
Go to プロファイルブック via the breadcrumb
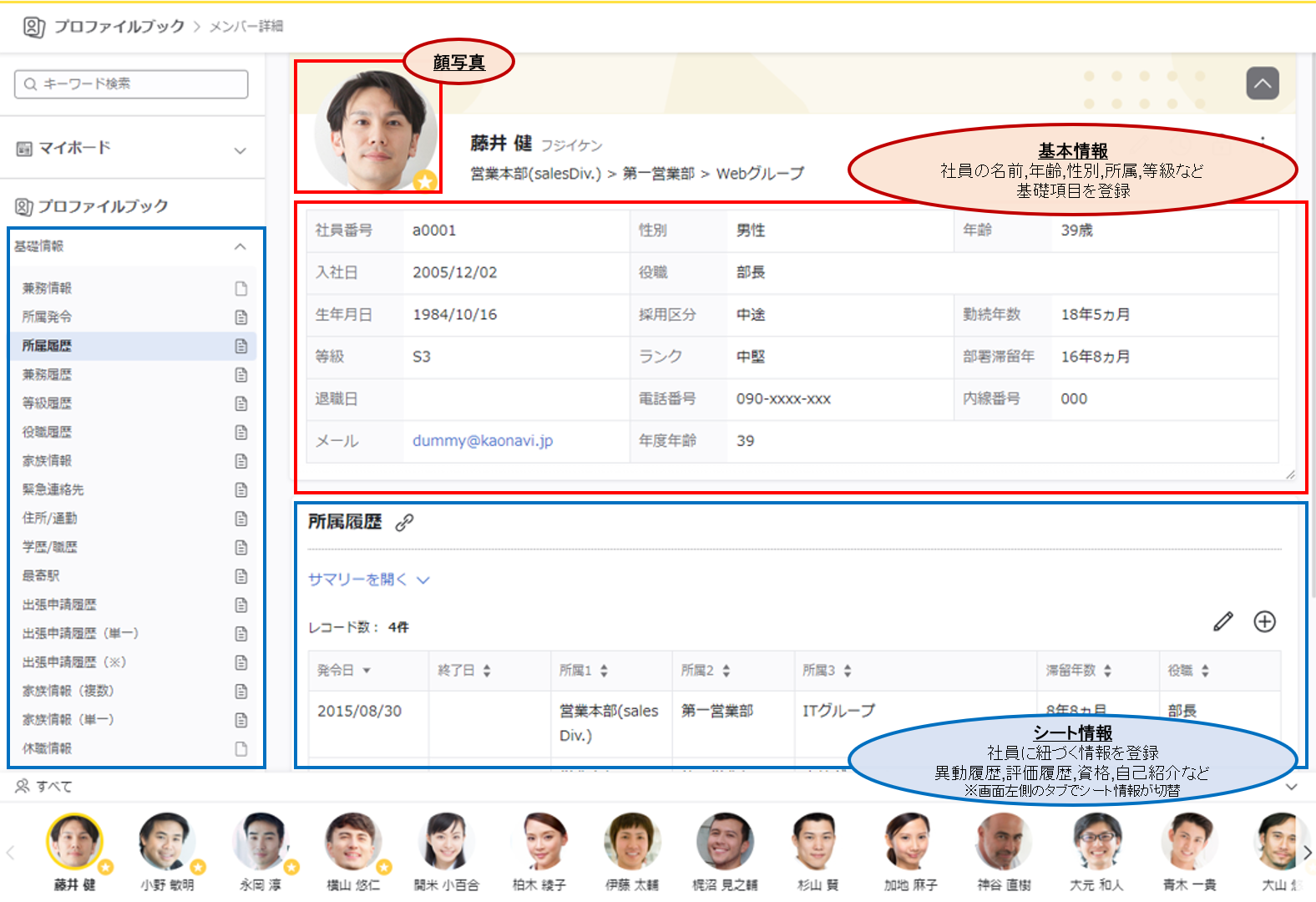pyautogui.click(x=119, y=27)
